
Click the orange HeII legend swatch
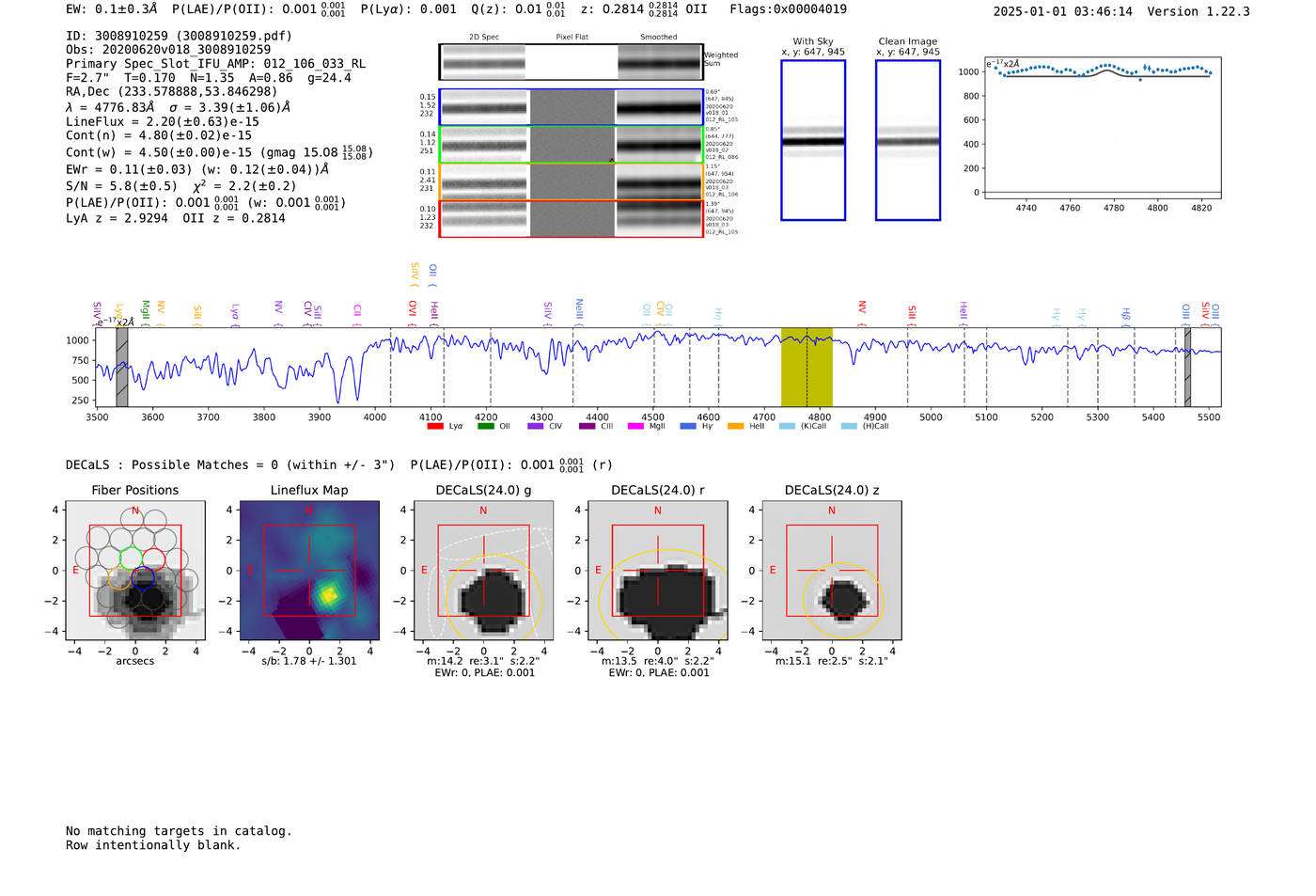[735, 426]
